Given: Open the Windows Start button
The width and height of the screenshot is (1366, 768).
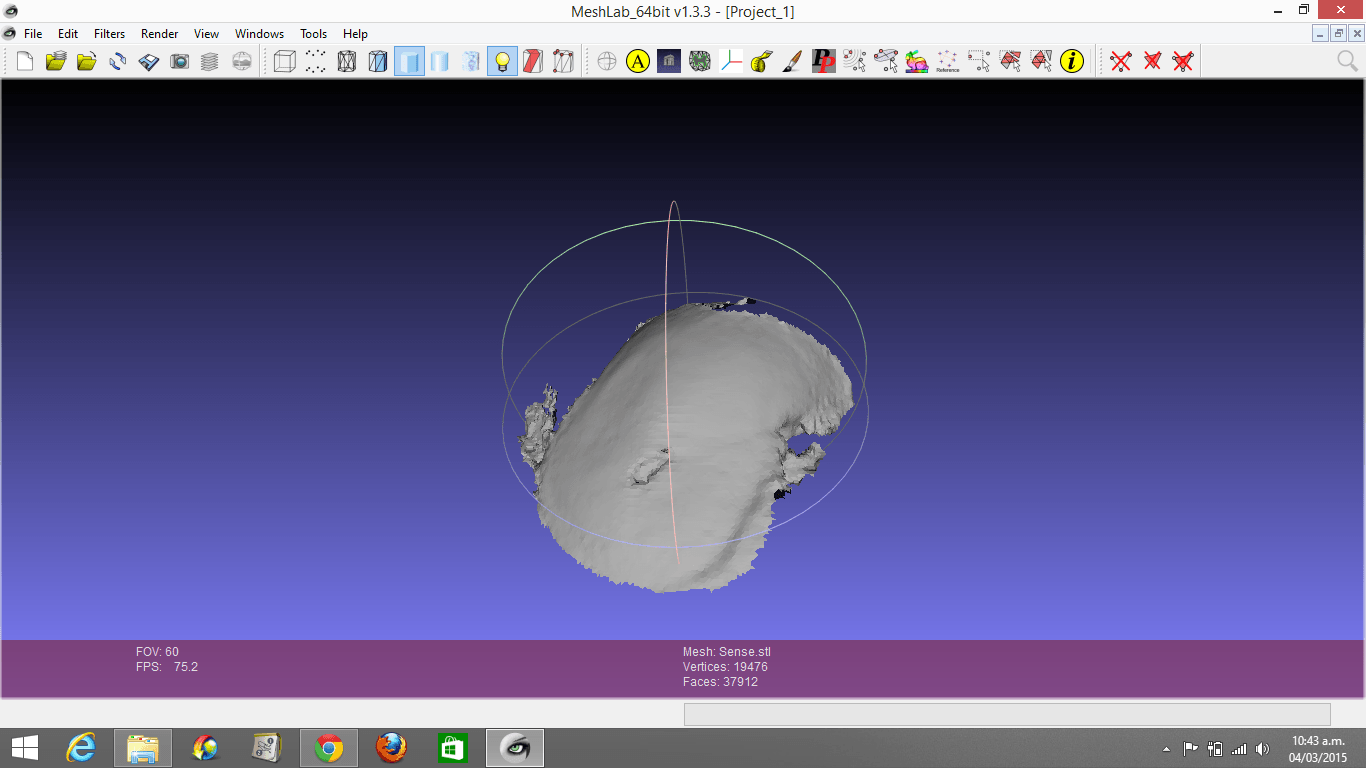Looking at the screenshot, I should point(25,748).
